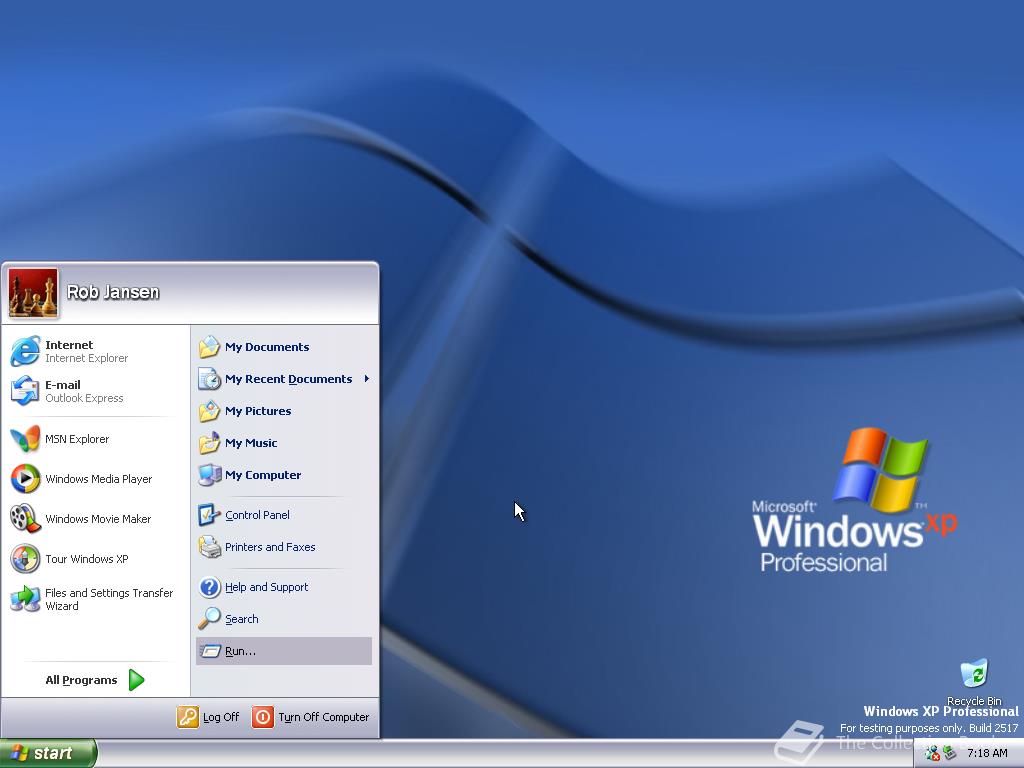Click the second system tray icon beside clock

(950, 753)
